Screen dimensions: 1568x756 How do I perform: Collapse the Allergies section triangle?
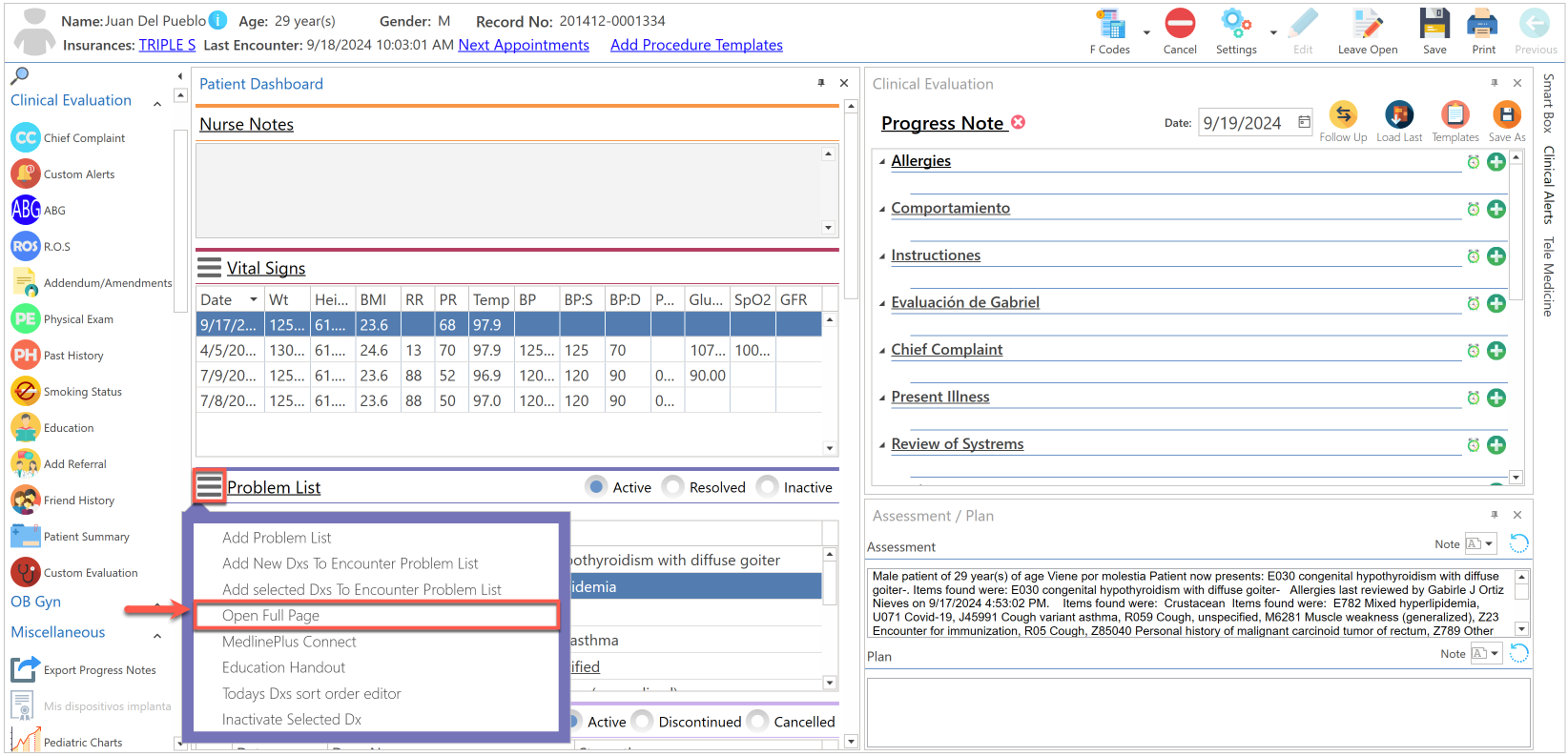pos(882,162)
